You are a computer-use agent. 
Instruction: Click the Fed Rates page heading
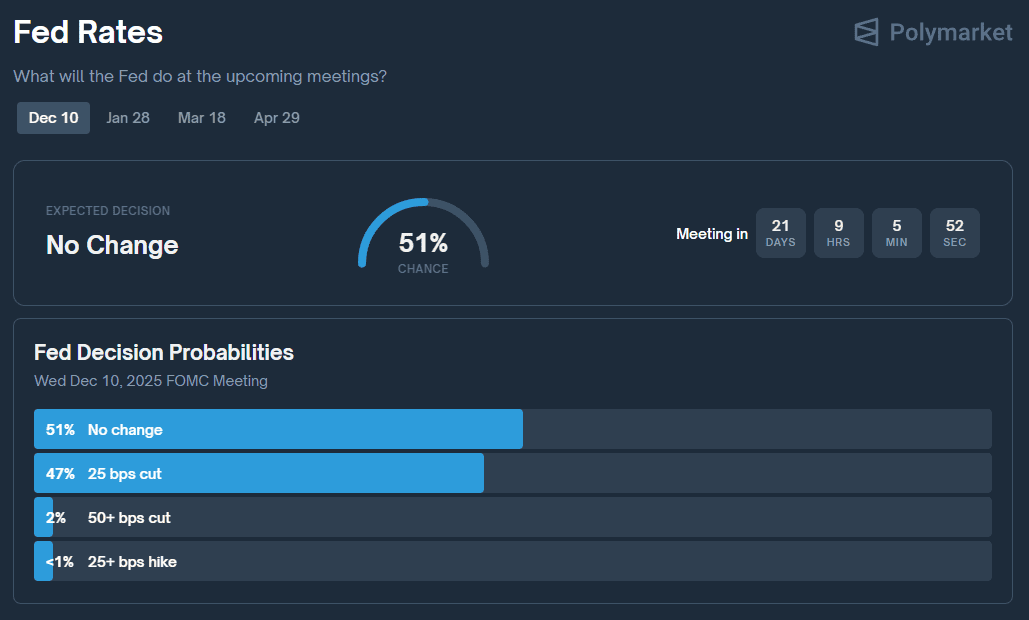88,32
